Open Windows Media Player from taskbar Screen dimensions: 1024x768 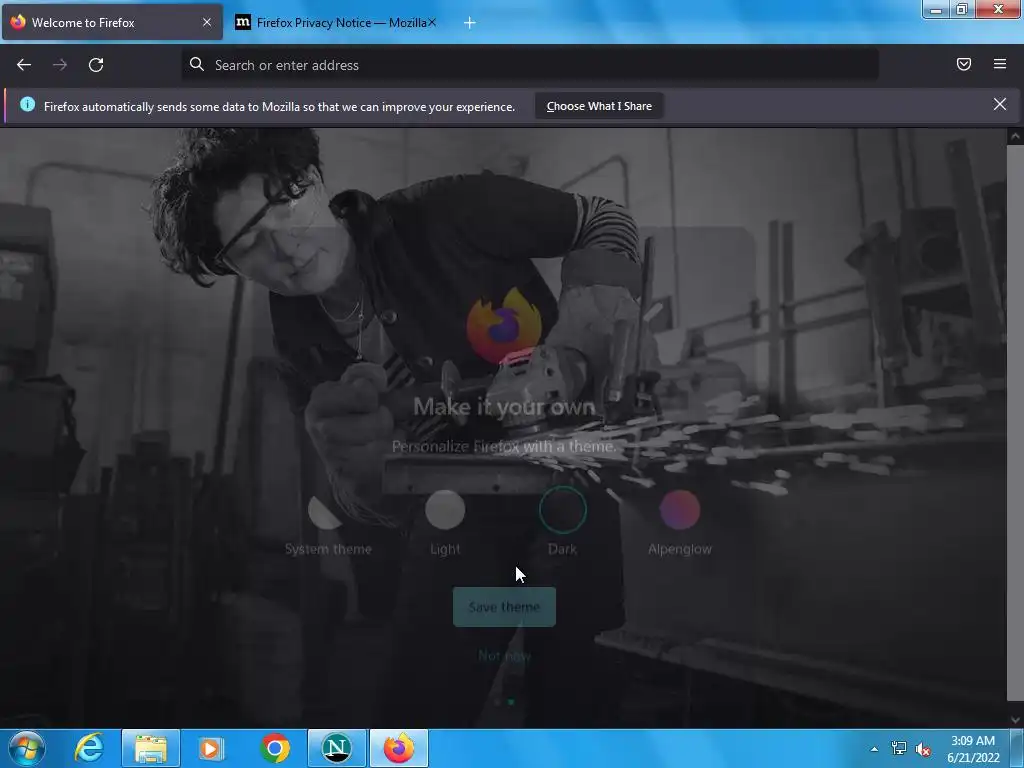pyautogui.click(x=210, y=748)
